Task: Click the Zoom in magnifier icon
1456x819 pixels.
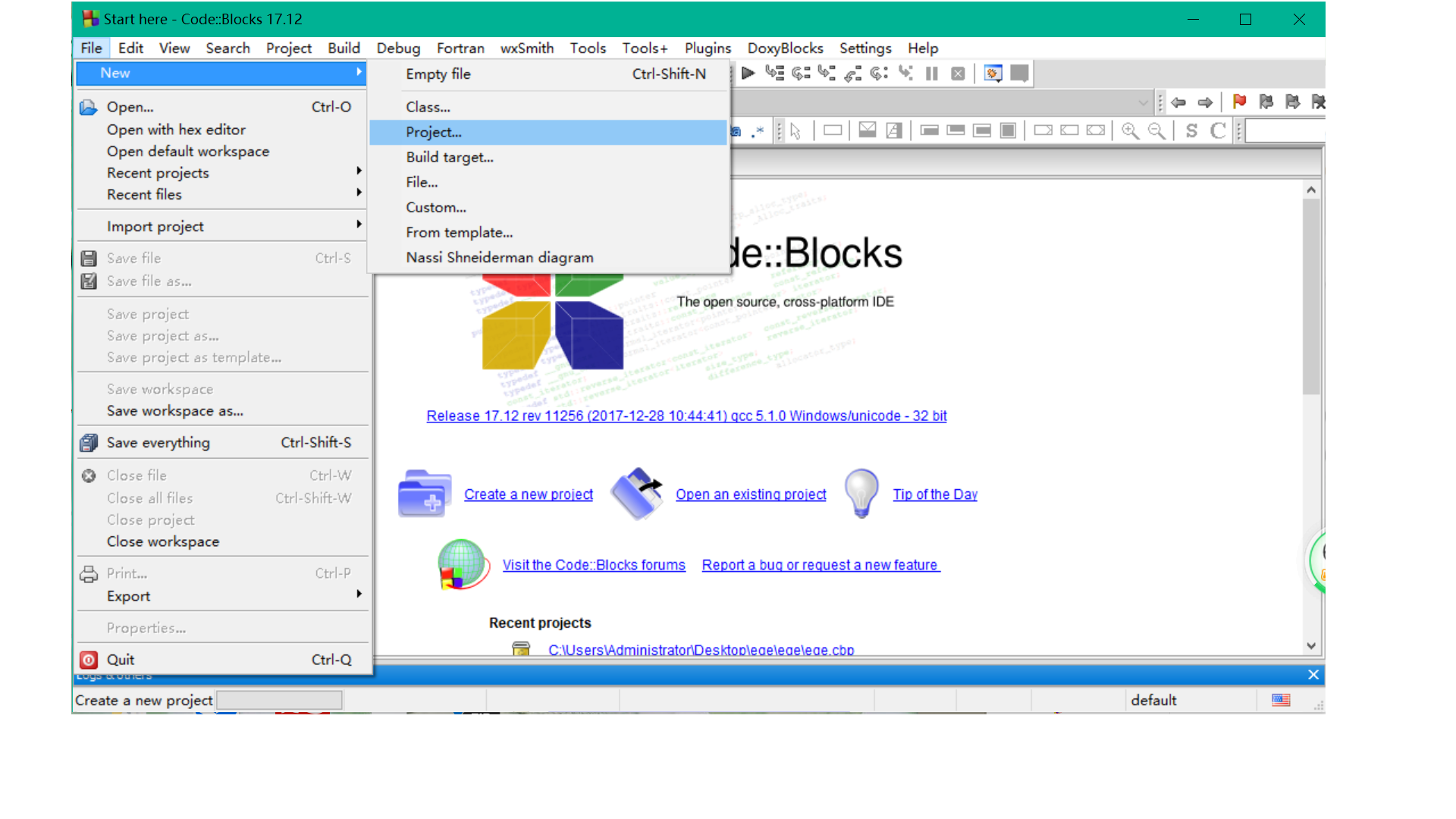Action: (1130, 130)
